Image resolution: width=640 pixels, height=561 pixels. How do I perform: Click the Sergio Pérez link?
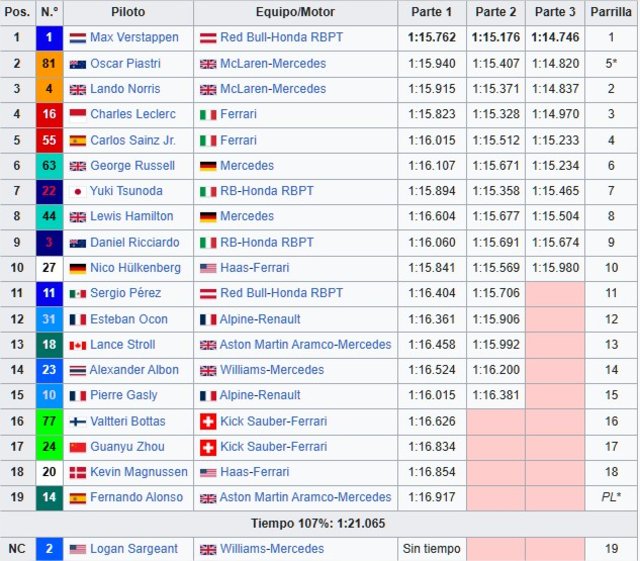coord(126,293)
